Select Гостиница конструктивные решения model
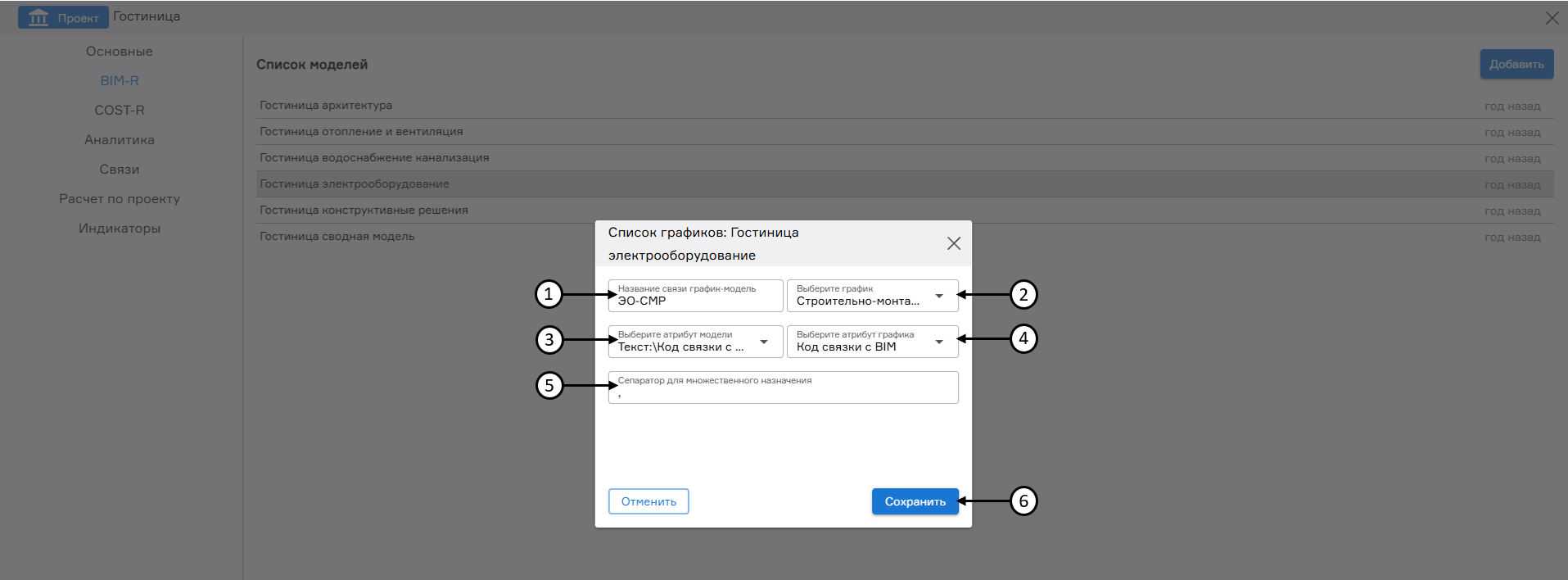This screenshot has height=580, width=1568. point(364,211)
